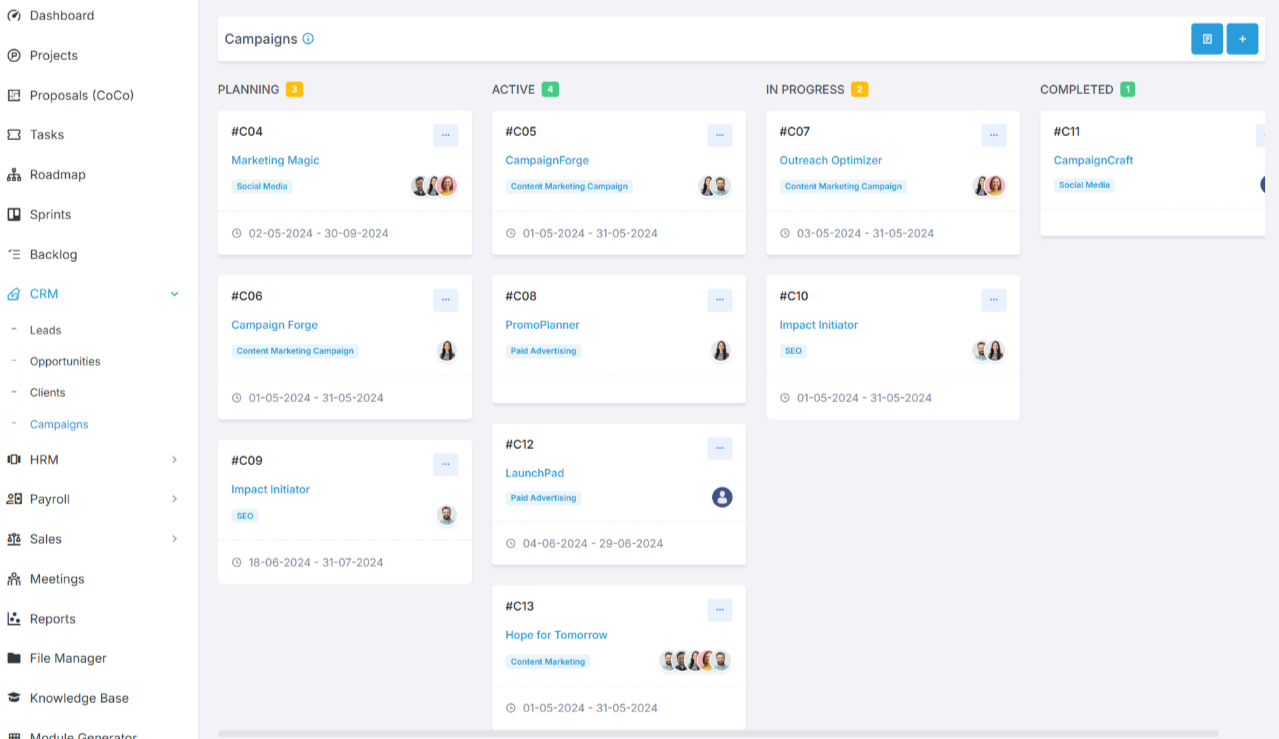Click the horizontal scrollbar below the board

click(717, 733)
